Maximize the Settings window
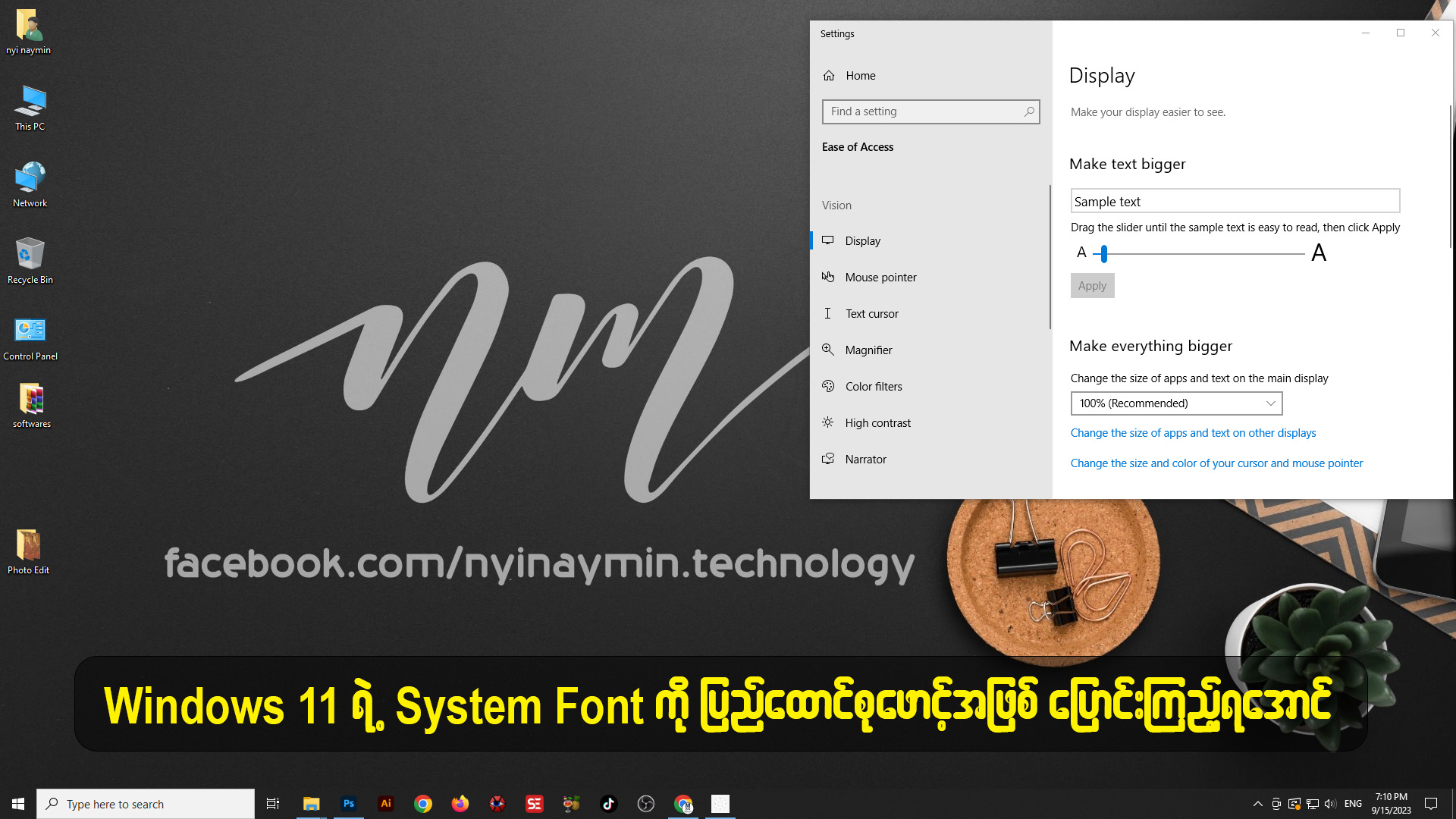The image size is (1456, 819). click(1401, 33)
